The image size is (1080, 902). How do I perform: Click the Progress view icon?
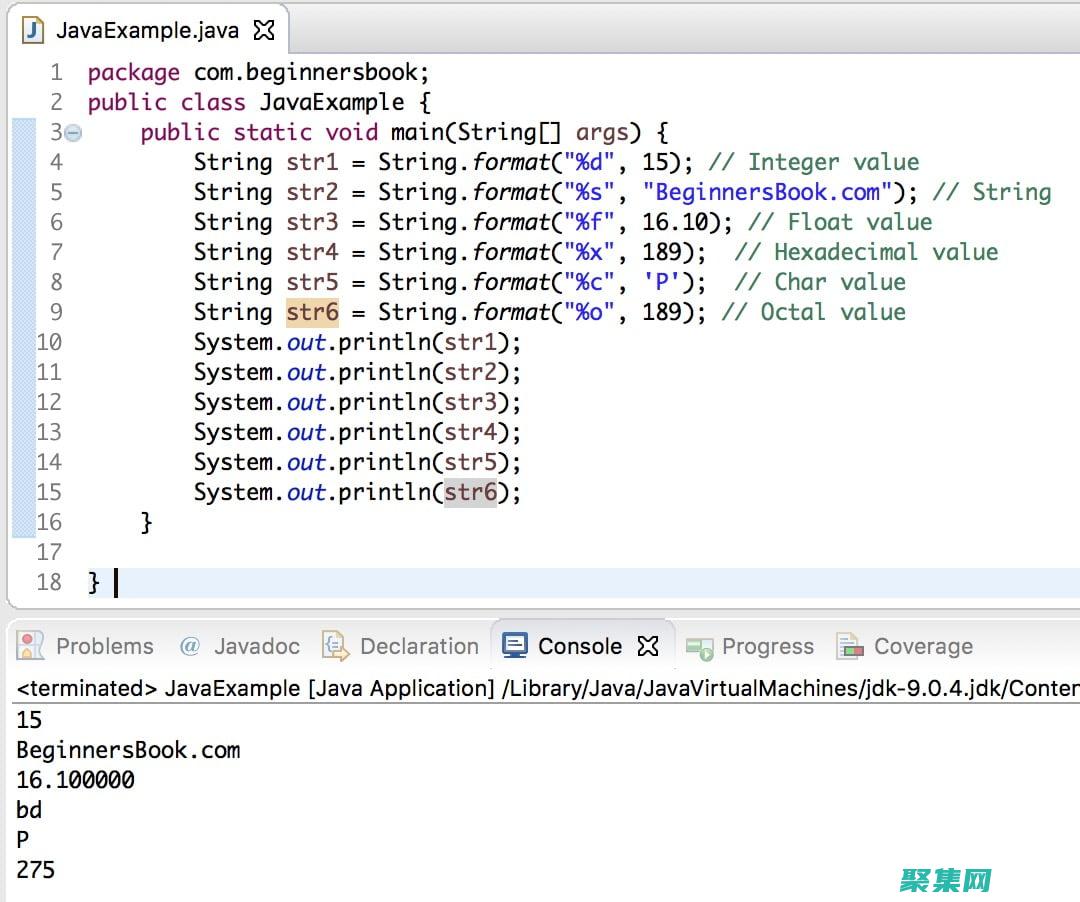(699, 647)
